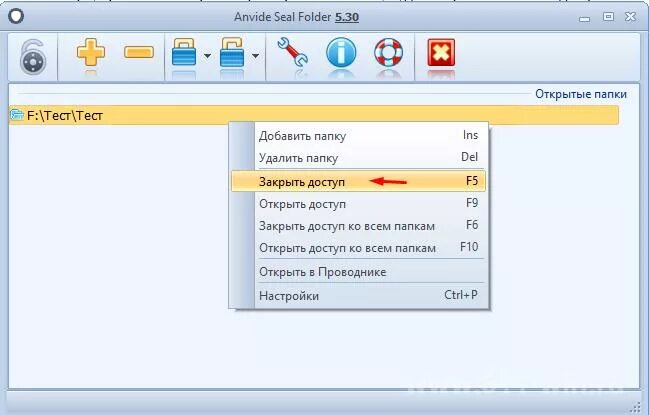Select the F:\Тест\Тест folder row
The image size is (649, 415).
(314, 115)
